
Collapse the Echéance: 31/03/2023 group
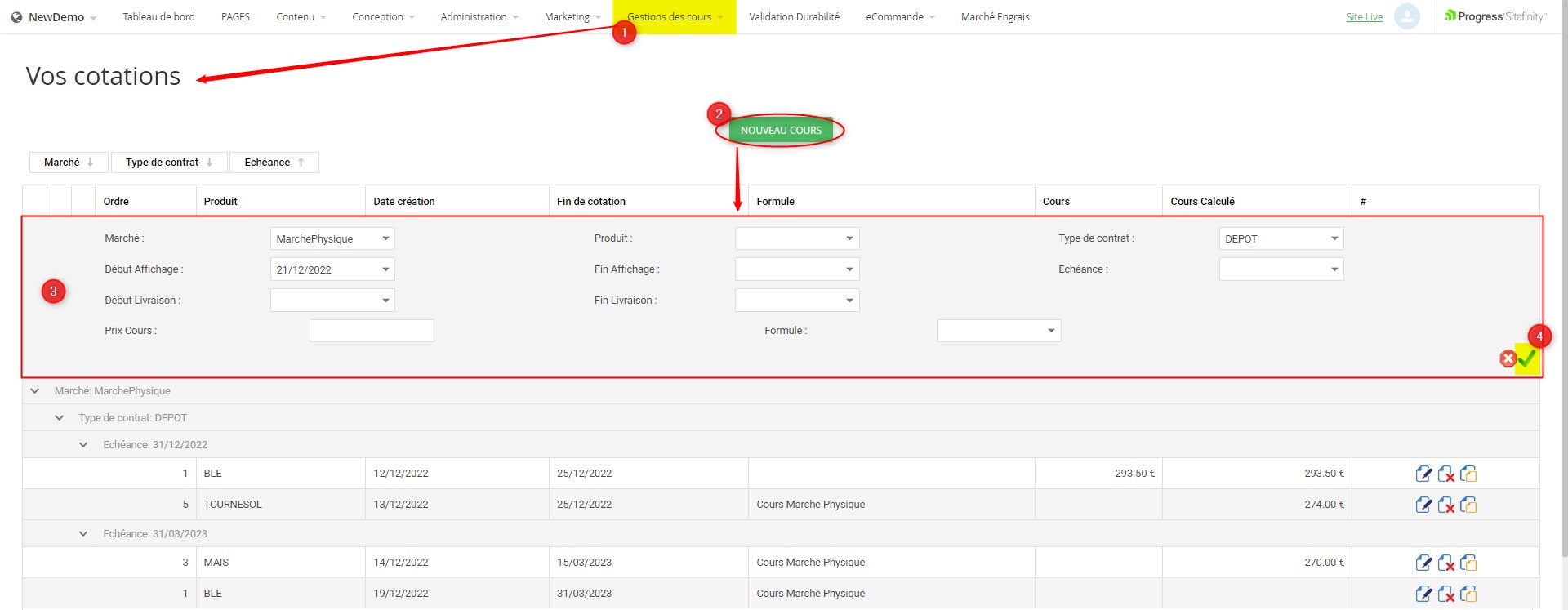[83, 534]
